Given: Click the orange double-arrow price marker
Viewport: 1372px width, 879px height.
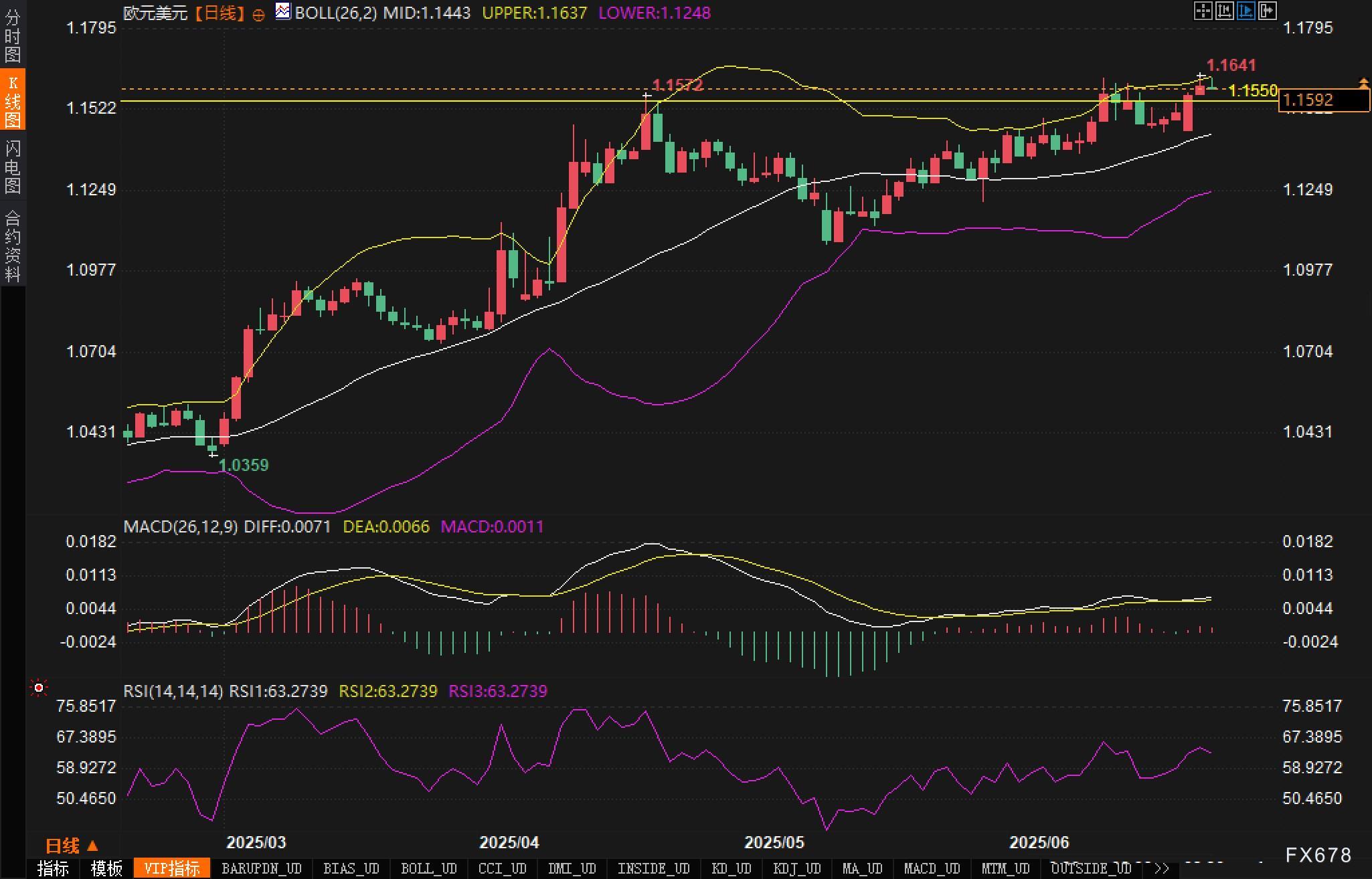Looking at the screenshot, I should point(1363,83).
